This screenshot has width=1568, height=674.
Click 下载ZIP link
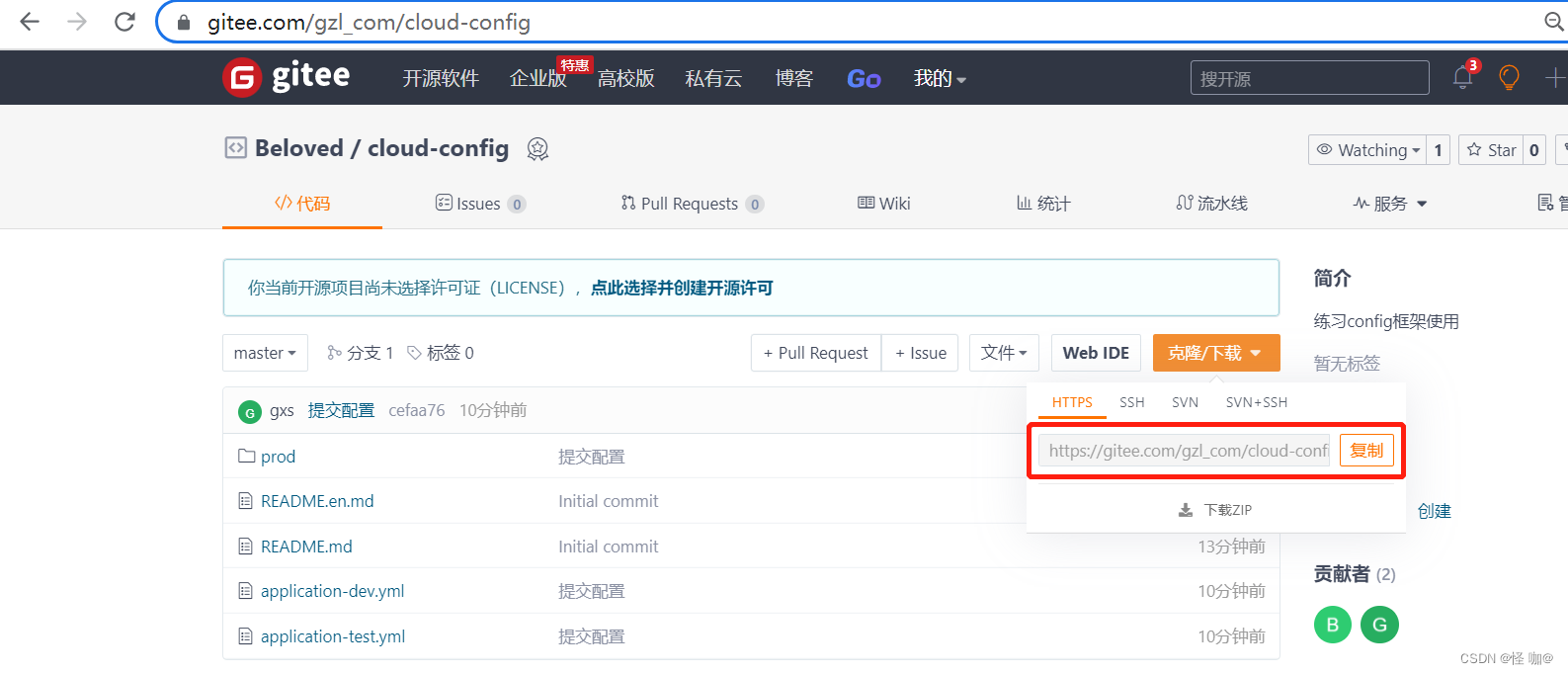click(x=1228, y=510)
